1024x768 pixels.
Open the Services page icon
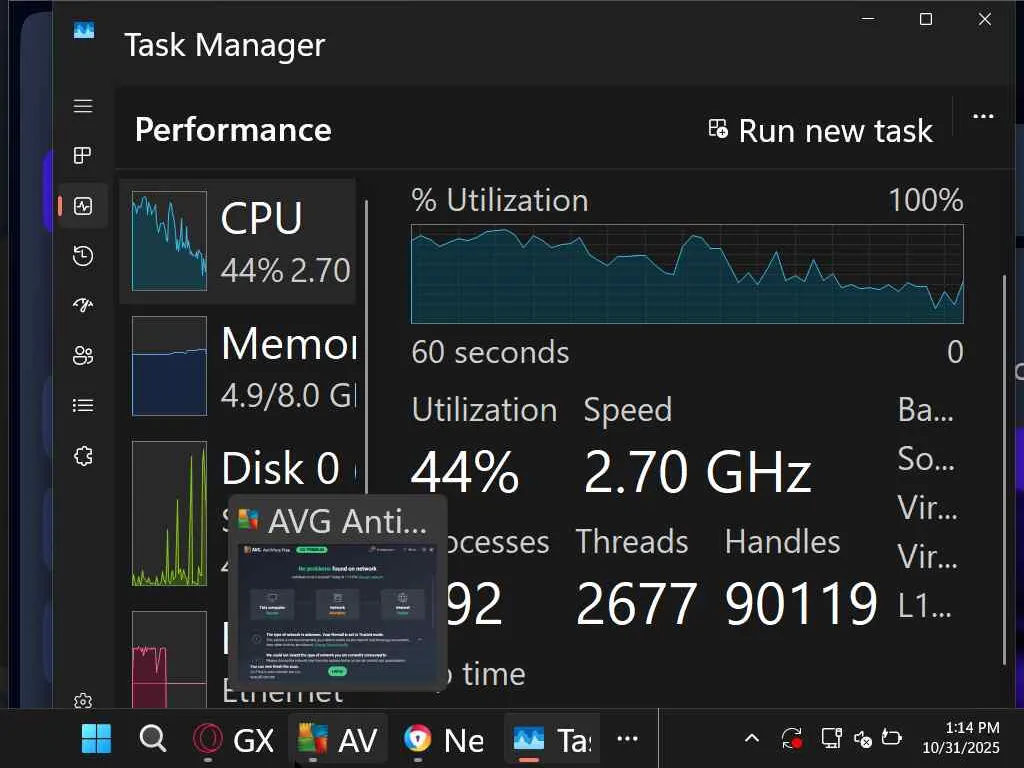83,456
